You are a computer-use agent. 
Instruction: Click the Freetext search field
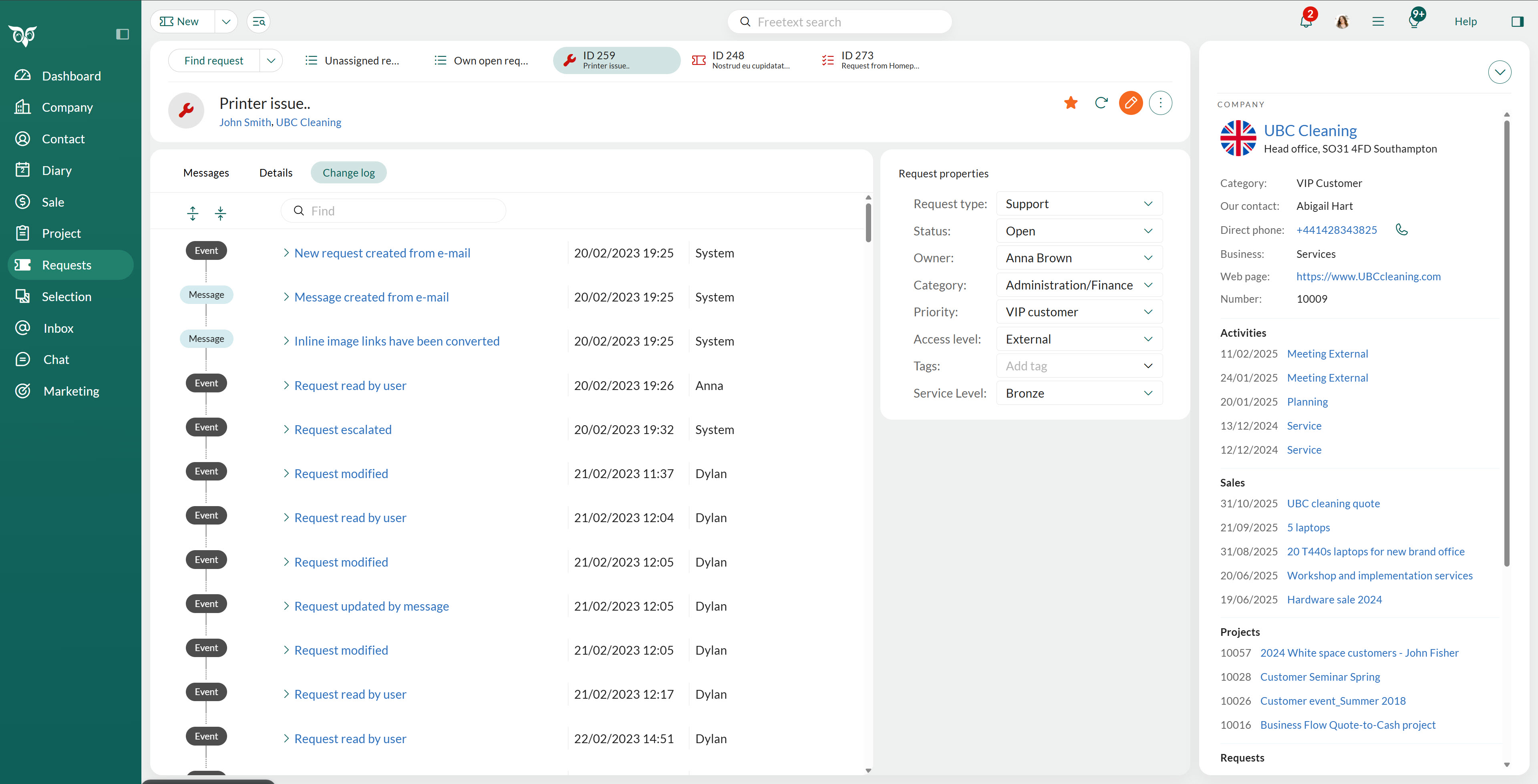pyautogui.click(x=839, y=22)
